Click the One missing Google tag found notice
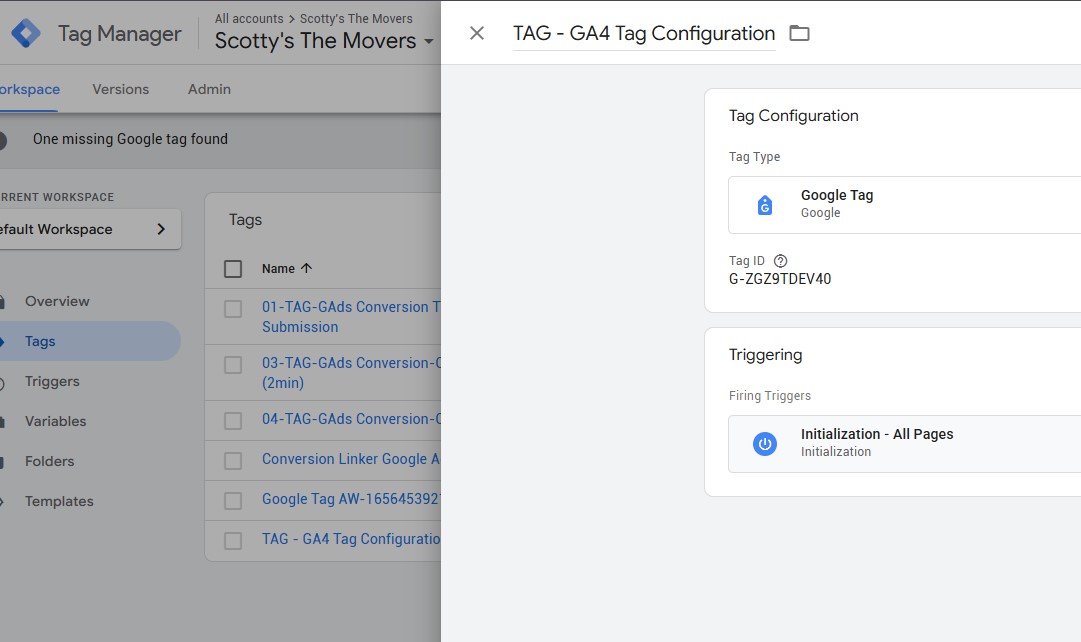 pyautogui.click(x=130, y=139)
